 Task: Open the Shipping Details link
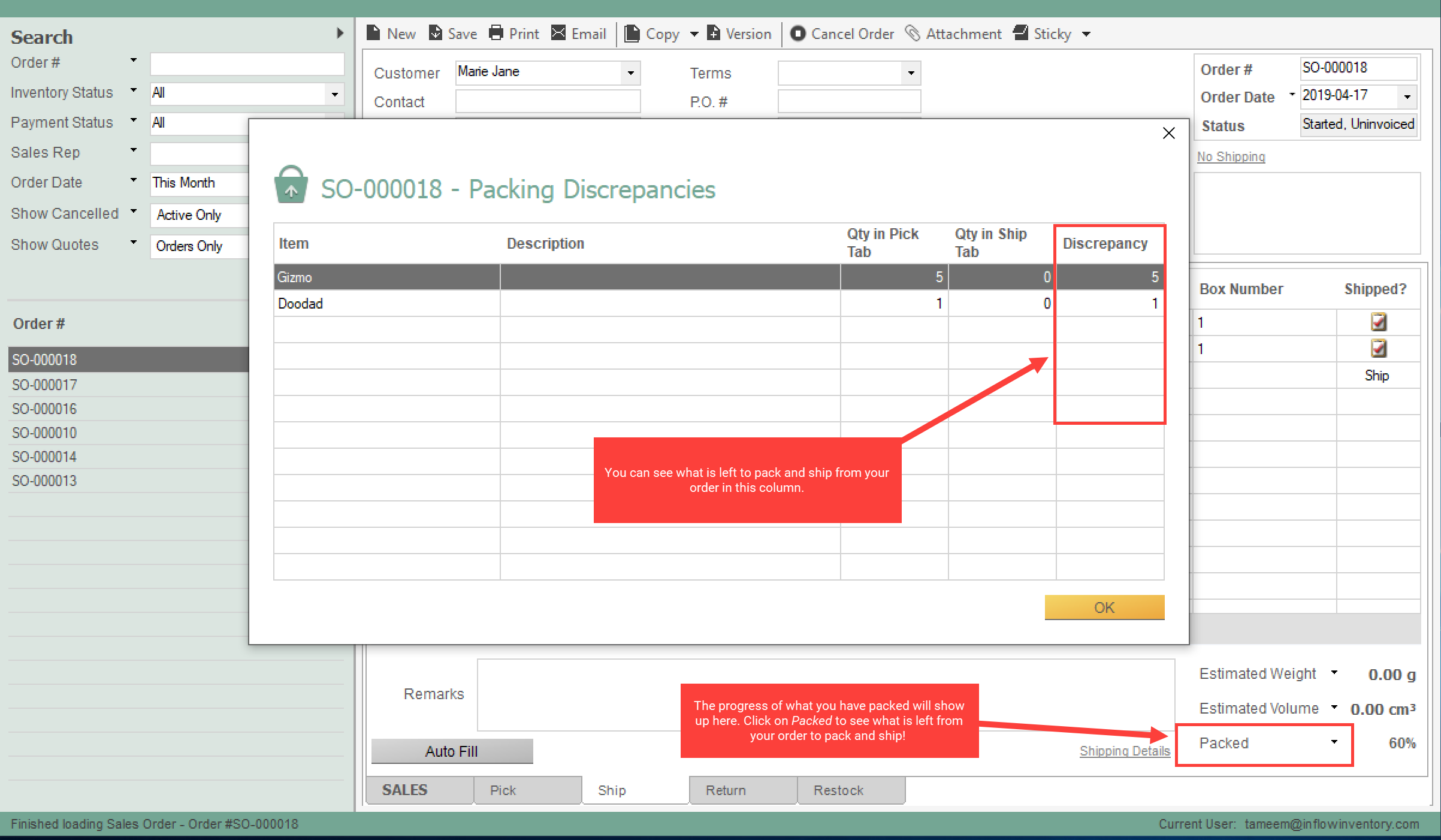(1124, 750)
